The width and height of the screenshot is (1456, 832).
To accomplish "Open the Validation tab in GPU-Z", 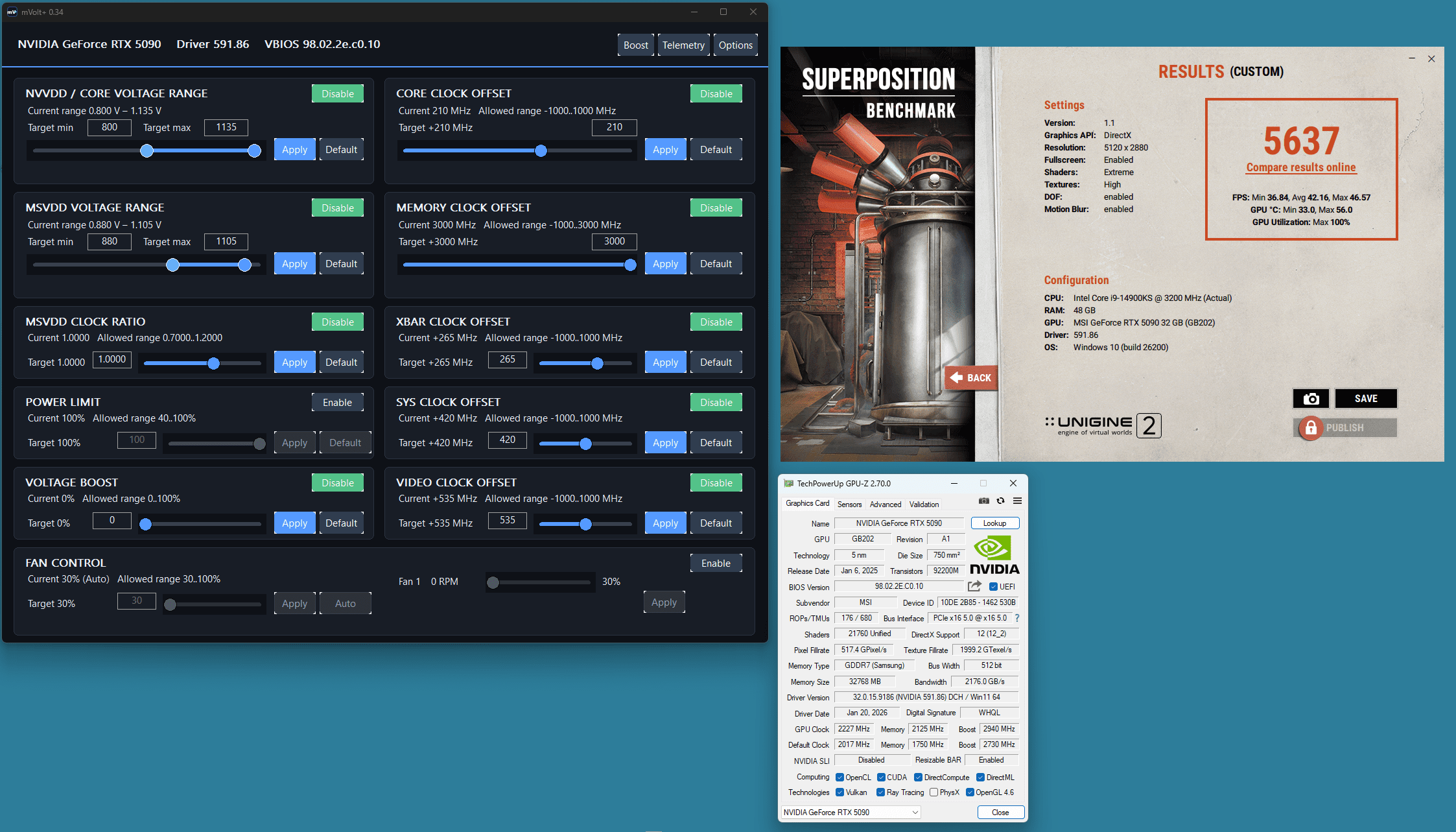I will tap(924, 504).
